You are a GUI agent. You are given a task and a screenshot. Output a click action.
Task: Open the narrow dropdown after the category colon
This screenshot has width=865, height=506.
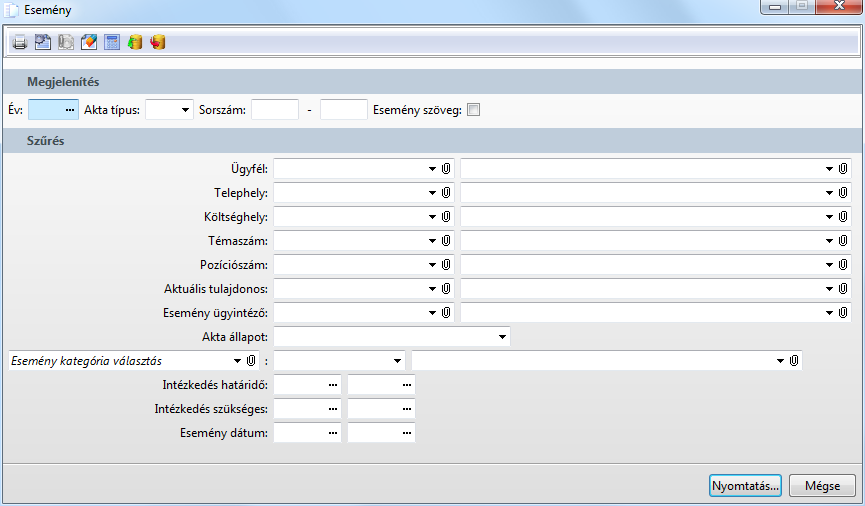pyautogui.click(x=397, y=361)
